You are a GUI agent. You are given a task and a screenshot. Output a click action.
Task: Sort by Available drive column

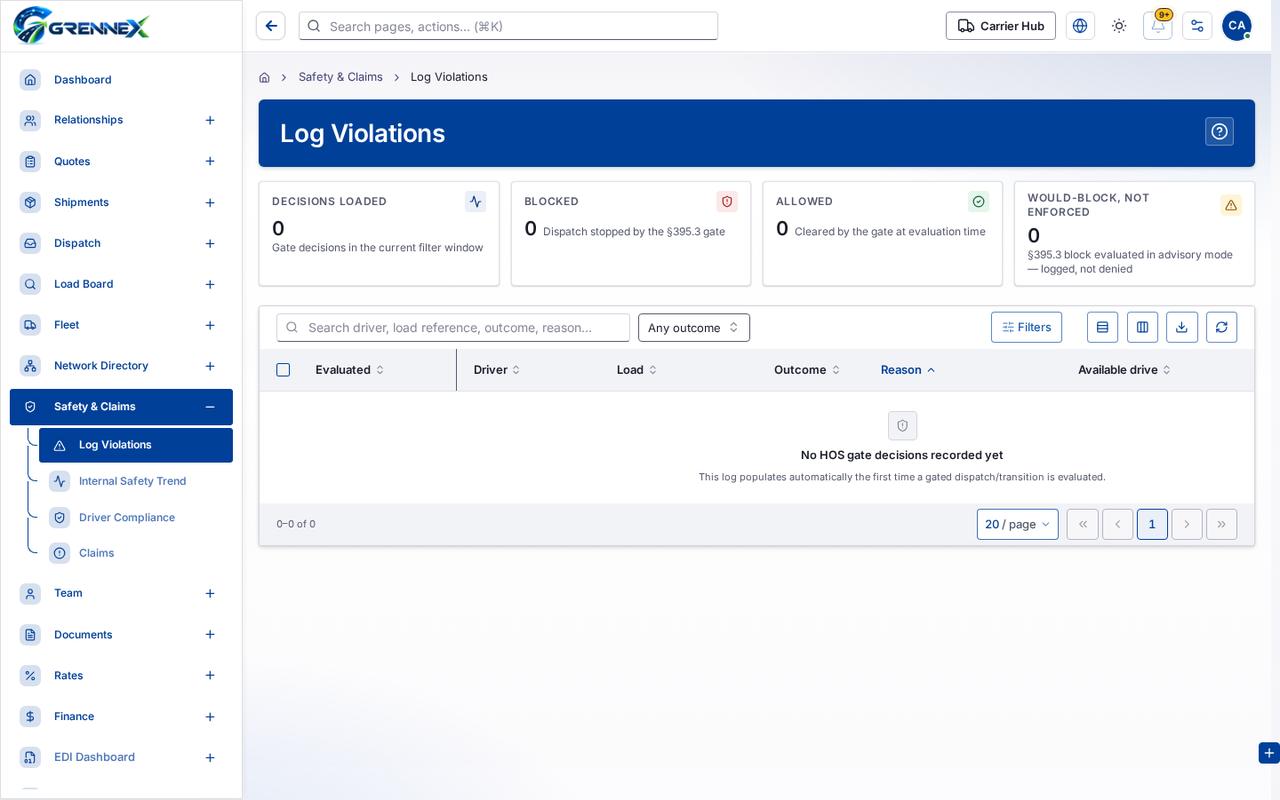click(x=1124, y=370)
